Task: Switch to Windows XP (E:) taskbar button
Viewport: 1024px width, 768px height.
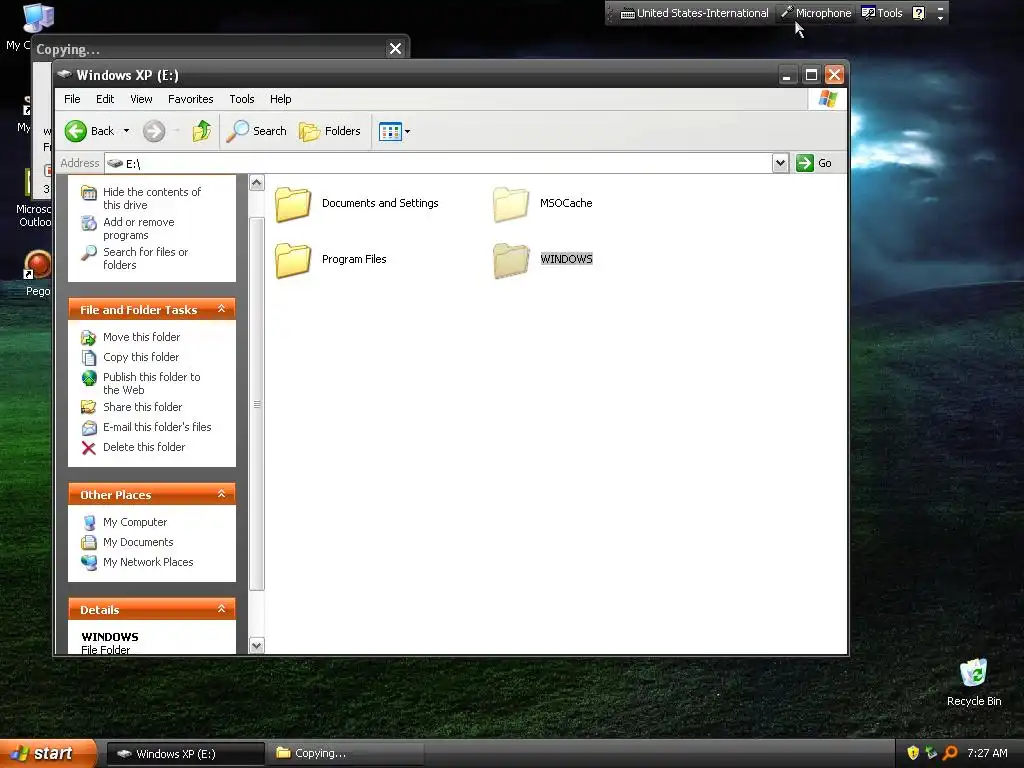Action: pyautogui.click(x=185, y=754)
